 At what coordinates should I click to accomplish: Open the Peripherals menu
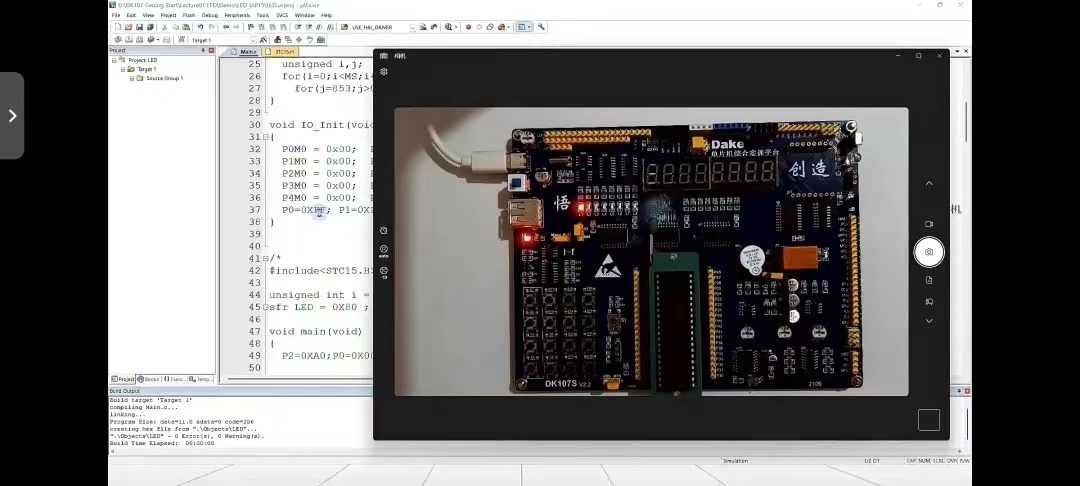pos(237,15)
